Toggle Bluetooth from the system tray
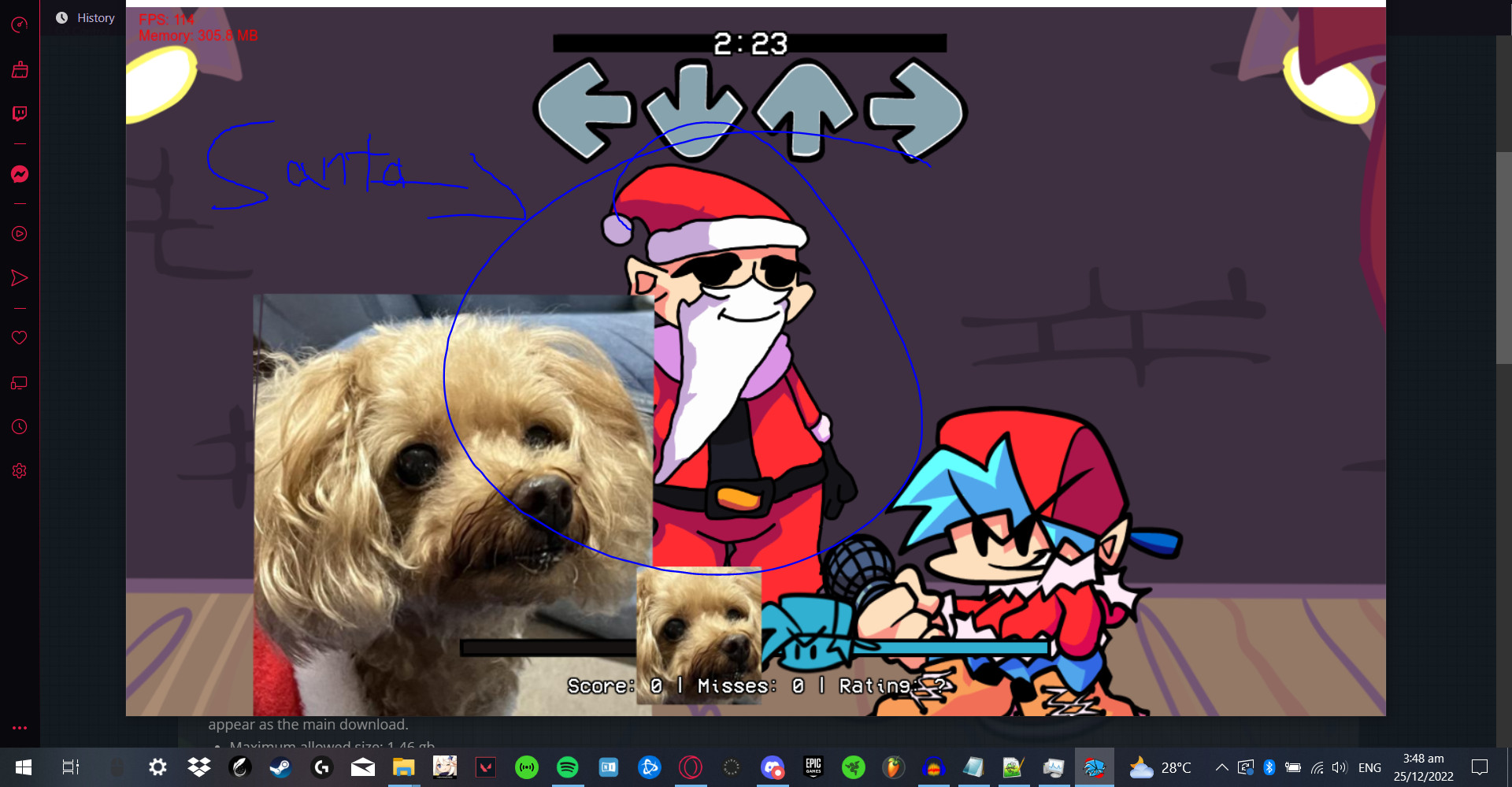The width and height of the screenshot is (1512, 787). [1269, 767]
